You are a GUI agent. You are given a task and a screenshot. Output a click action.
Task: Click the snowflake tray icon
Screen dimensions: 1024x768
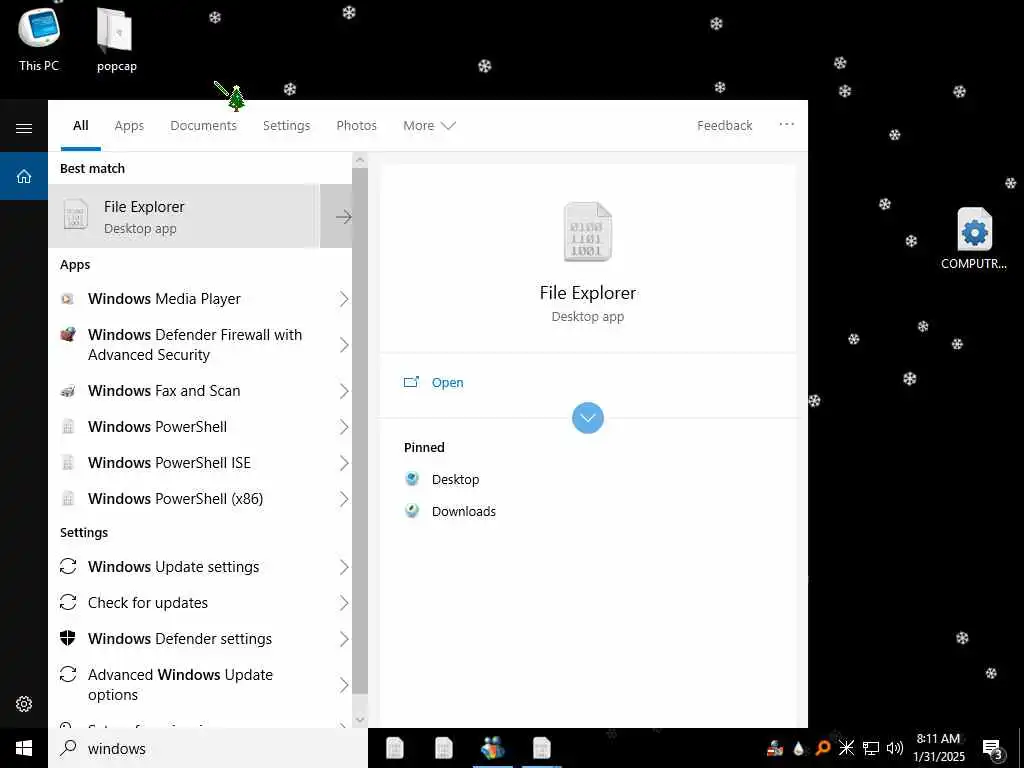click(846, 748)
